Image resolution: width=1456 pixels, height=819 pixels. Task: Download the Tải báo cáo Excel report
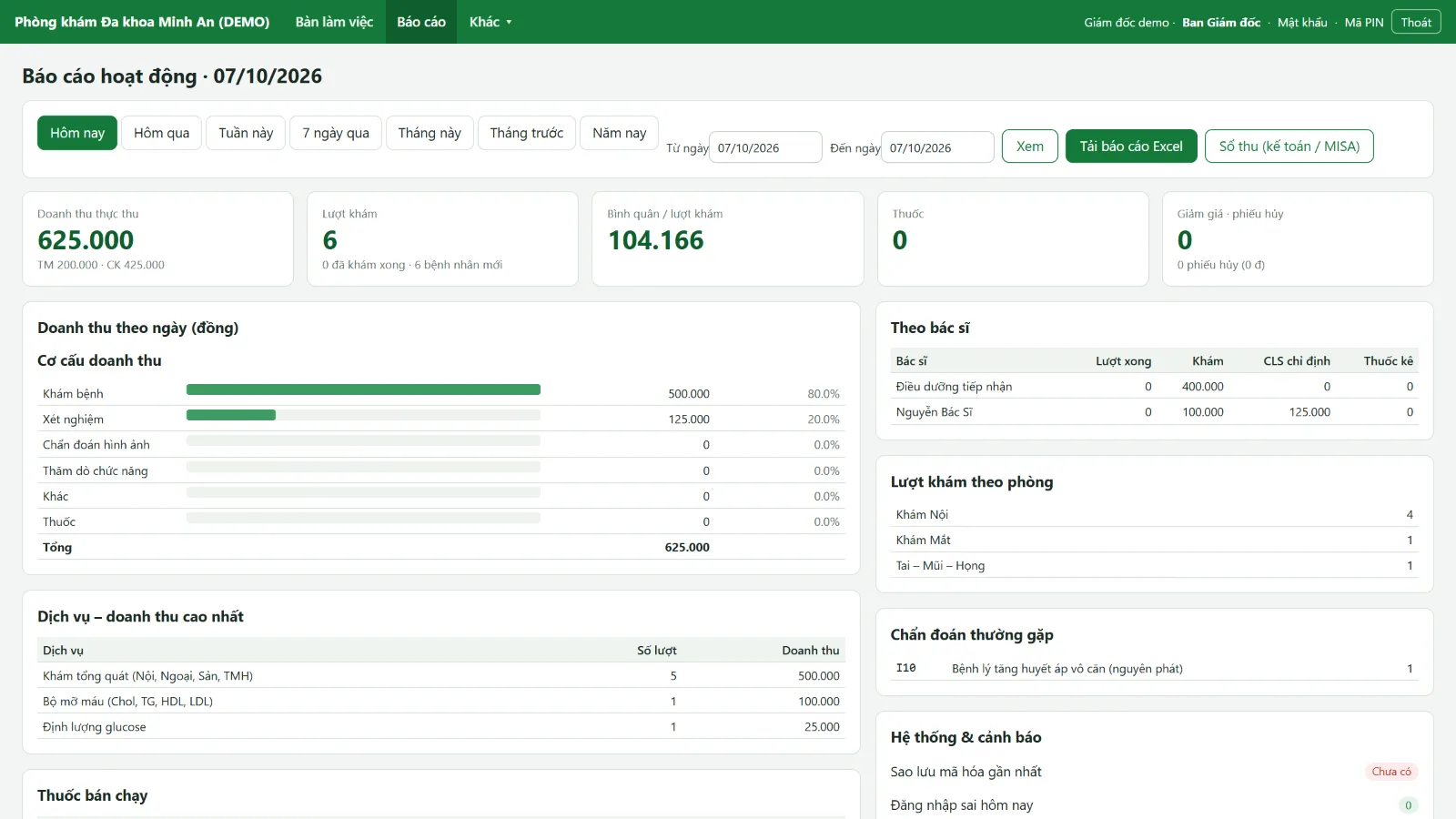[1131, 147]
